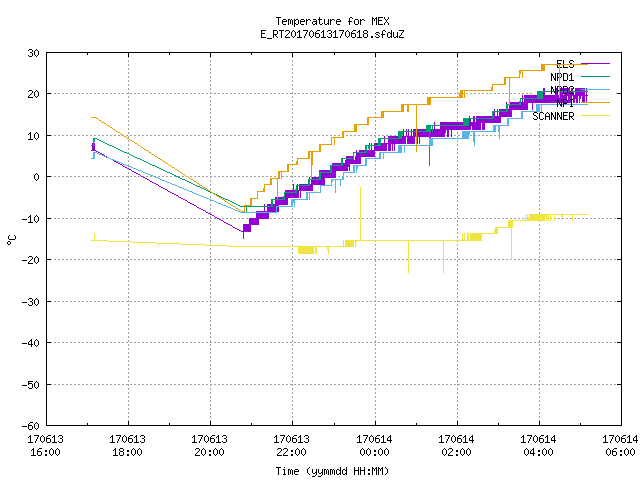
Task: Click the x-axis tick label 170613 20:00
Action: coord(210,446)
